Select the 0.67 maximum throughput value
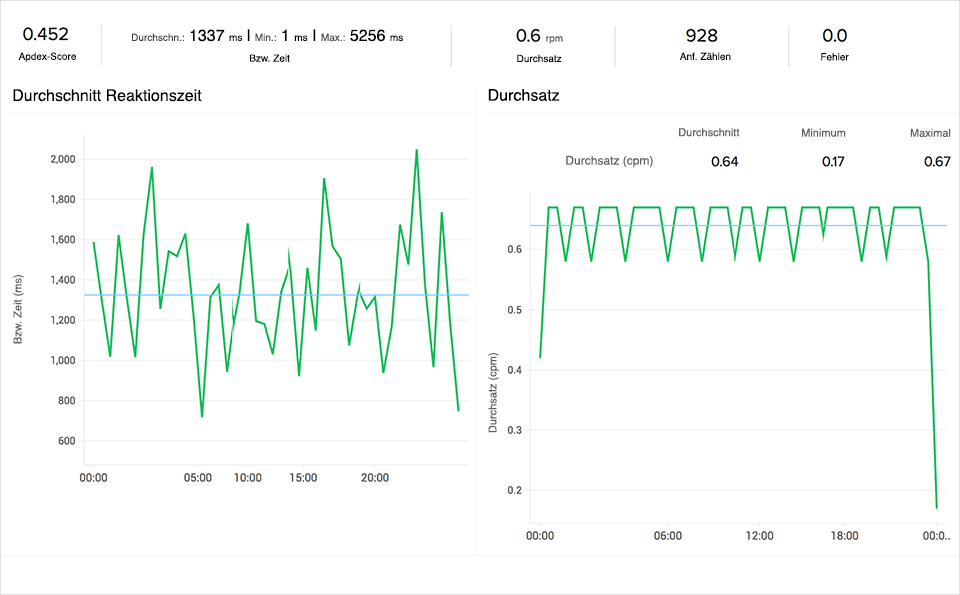960x595 pixels. 937,161
